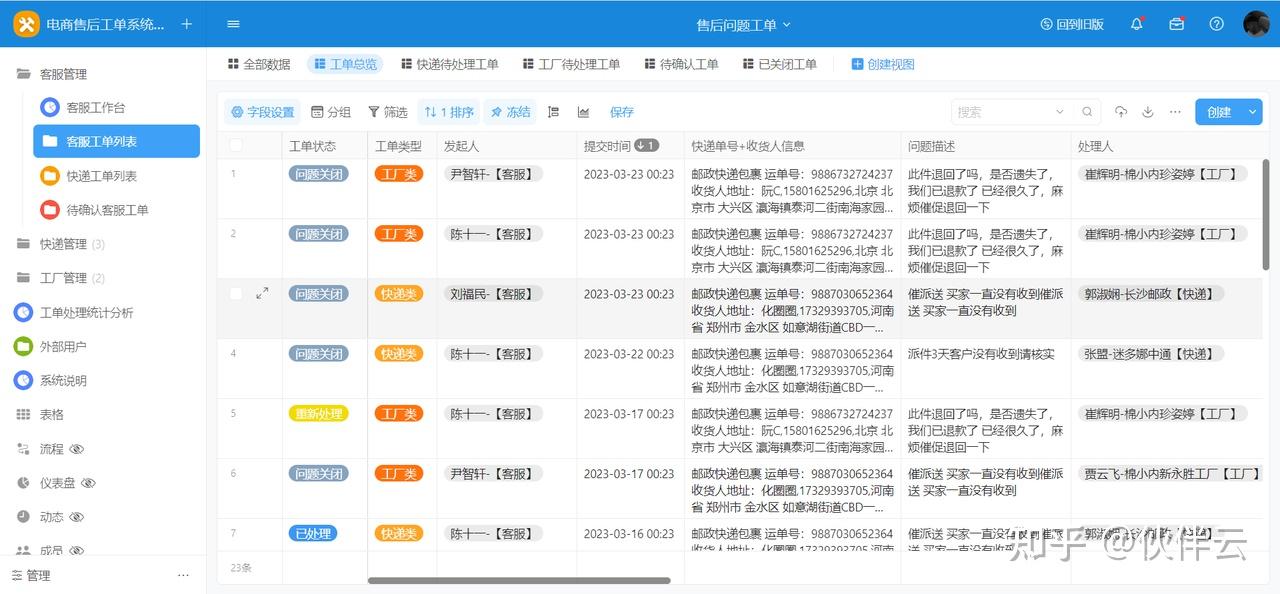This screenshot has width=1280, height=594.
Task: Click the download export icon
Action: [1148, 112]
